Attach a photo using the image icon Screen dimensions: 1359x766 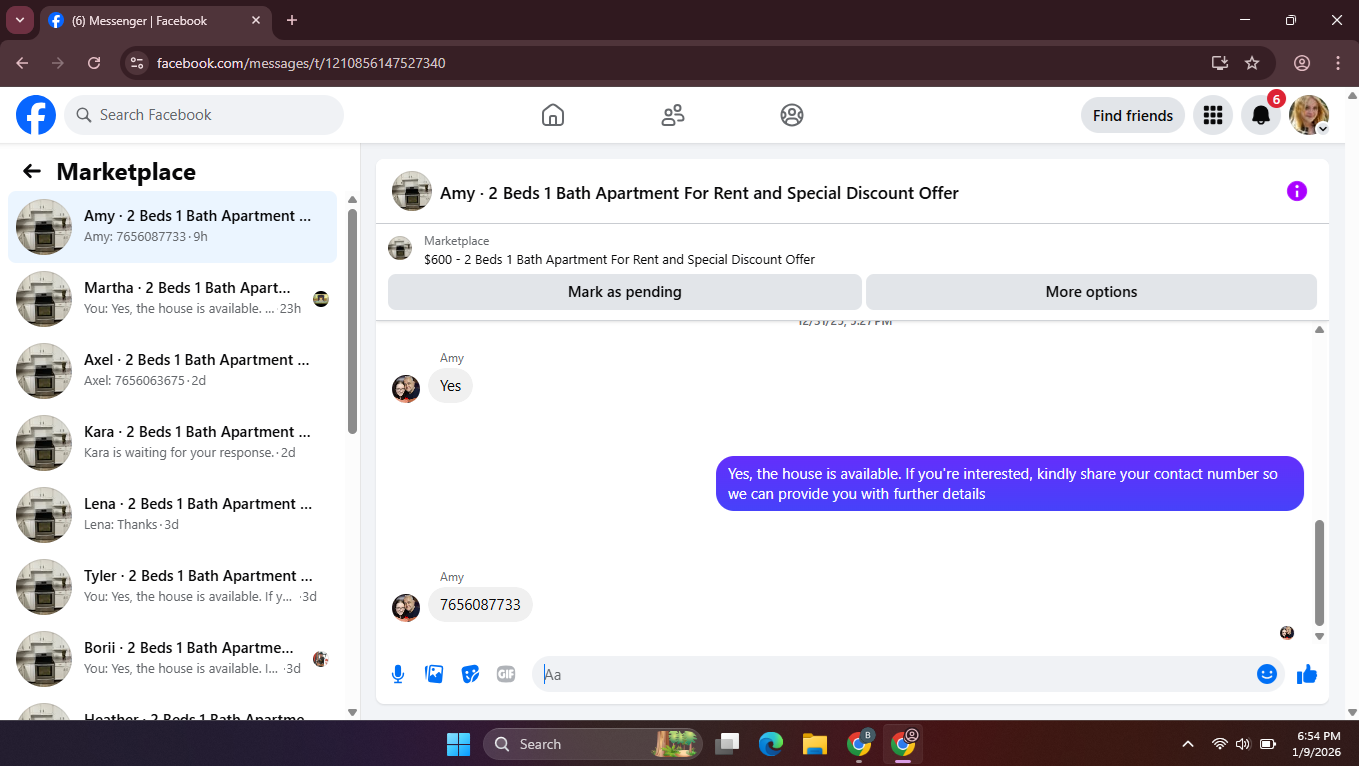(434, 674)
